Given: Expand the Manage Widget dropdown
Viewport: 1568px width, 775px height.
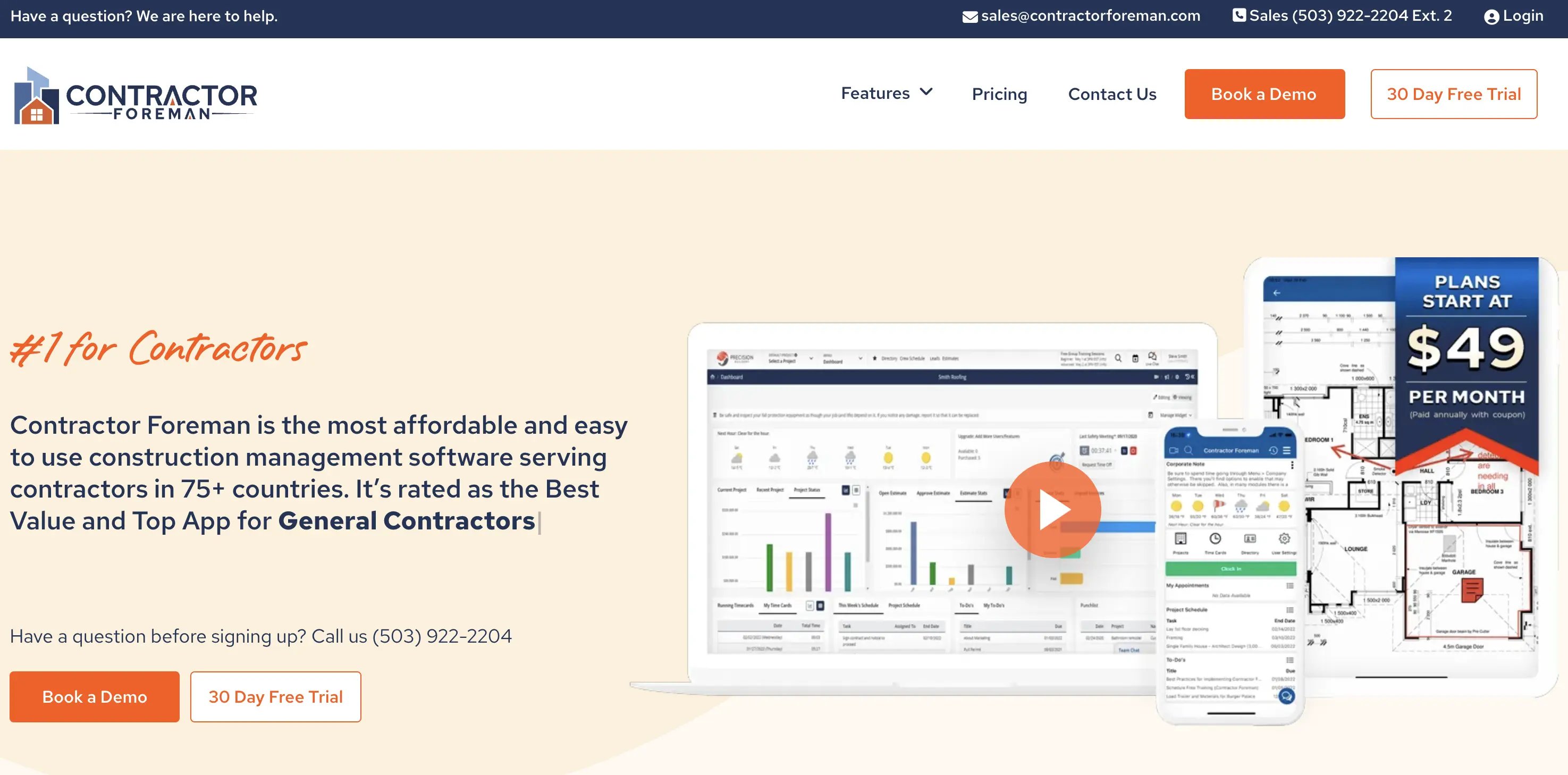Looking at the screenshot, I should tap(1174, 416).
